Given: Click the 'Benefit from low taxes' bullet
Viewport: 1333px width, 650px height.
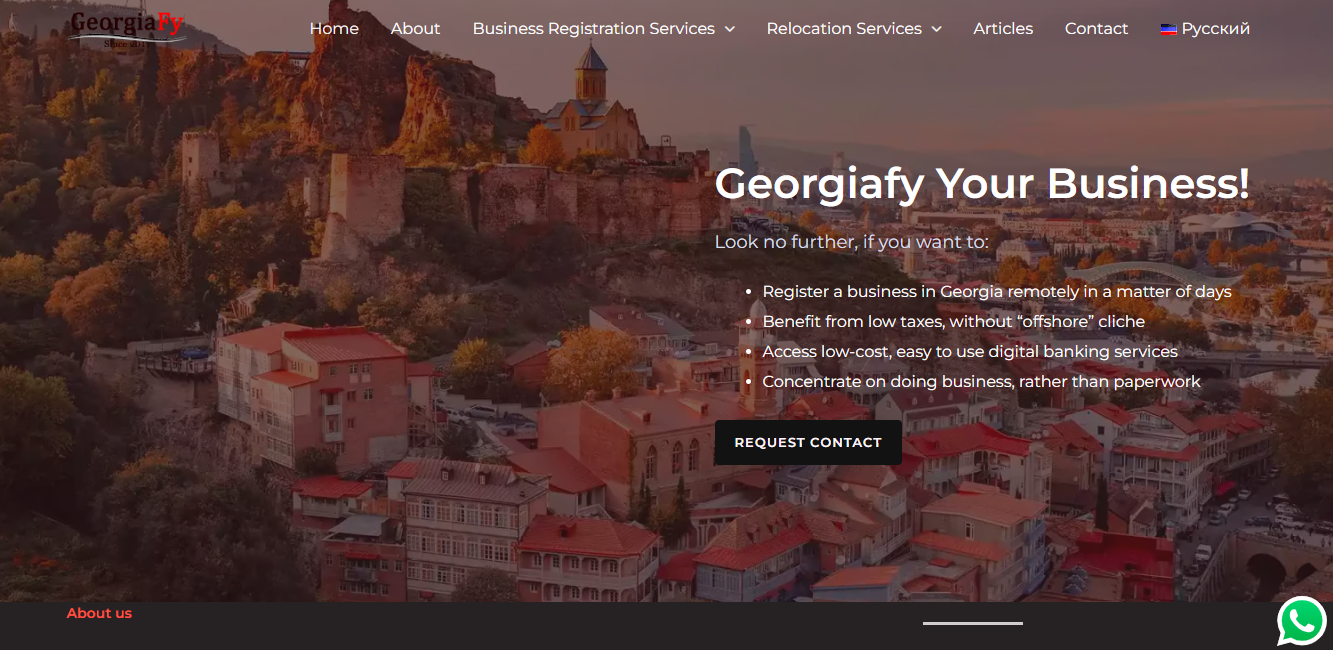Looking at the screenshot, I should click(x=953, y=322).
